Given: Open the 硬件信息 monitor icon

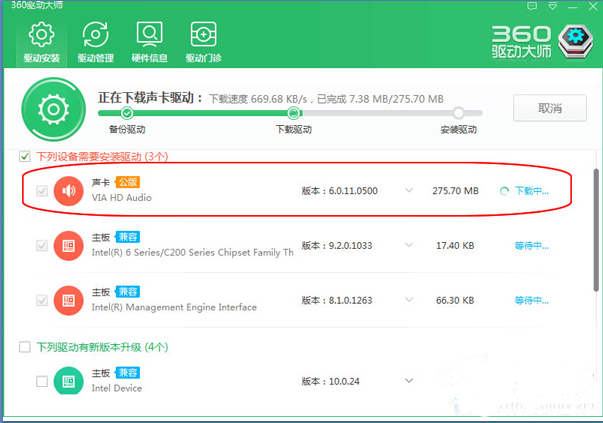Looking at the screenshot, I should (x=150, y=35).
